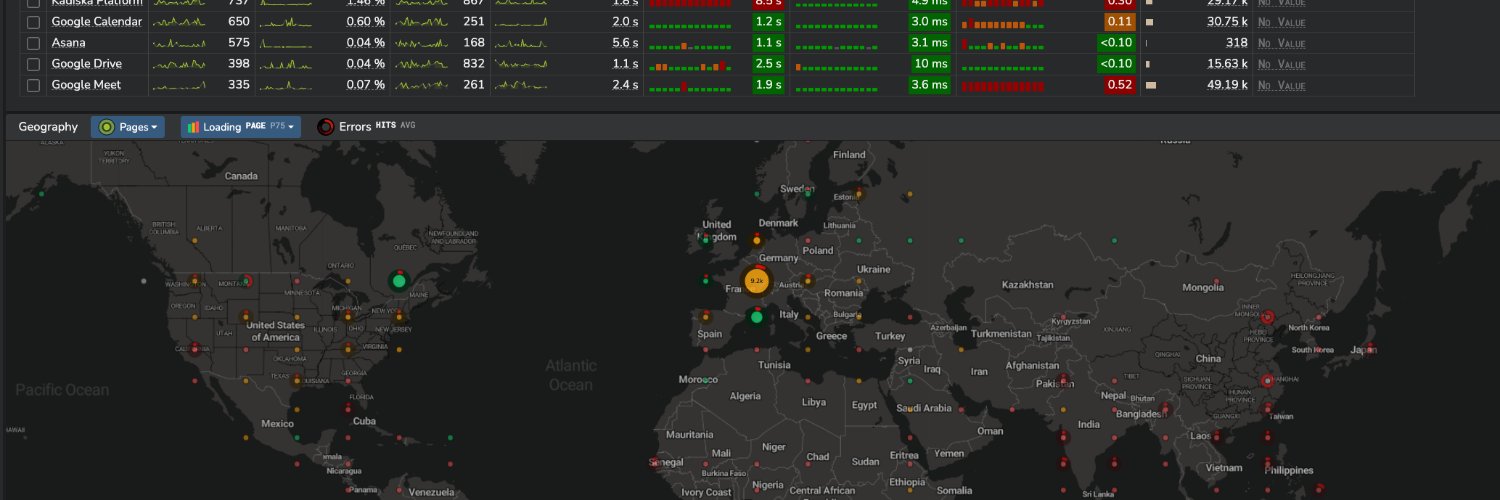Screen dimensions: 1500x500
Task: Click the red marker beside Japan label
Action: pos(1369,349)
